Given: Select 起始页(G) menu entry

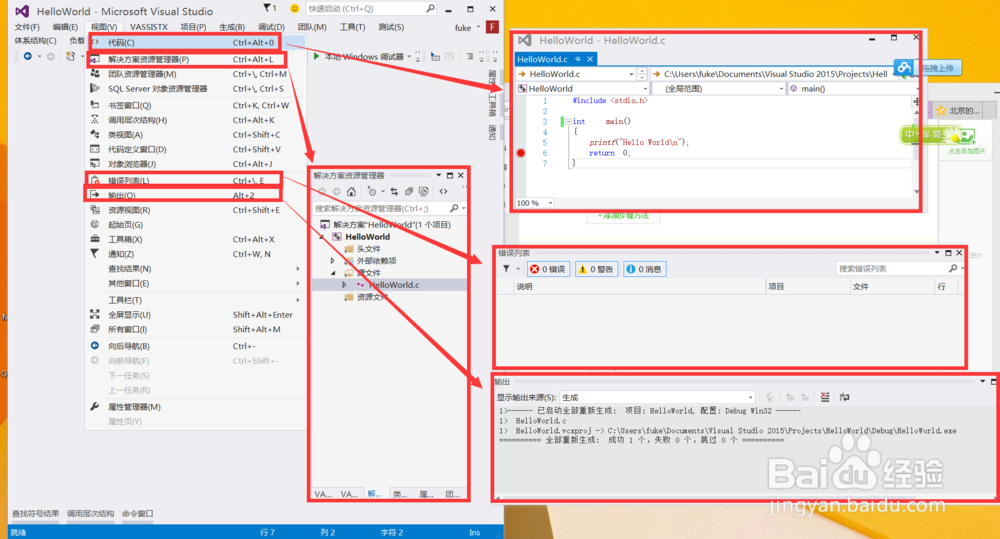Looking at the screenshot, I should click(x=195, y=225).
